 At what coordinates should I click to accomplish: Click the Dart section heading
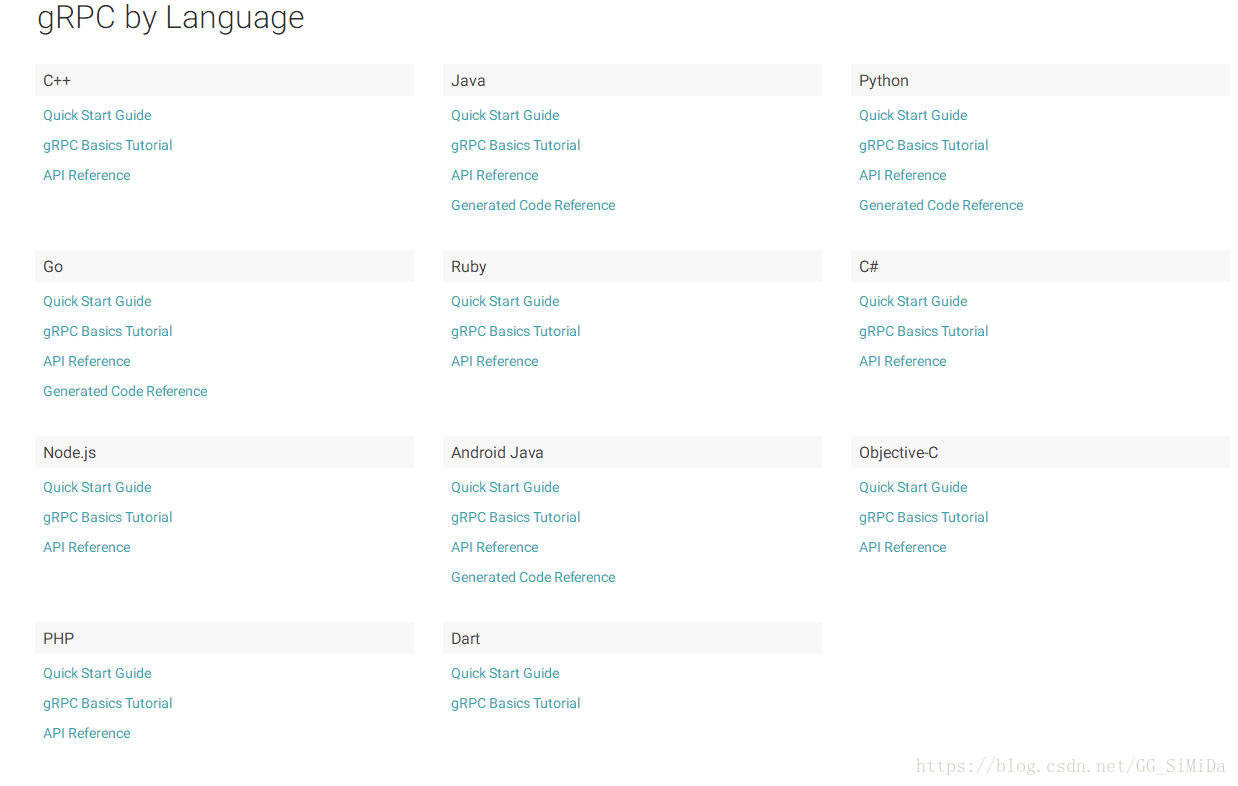pos(632,638)
